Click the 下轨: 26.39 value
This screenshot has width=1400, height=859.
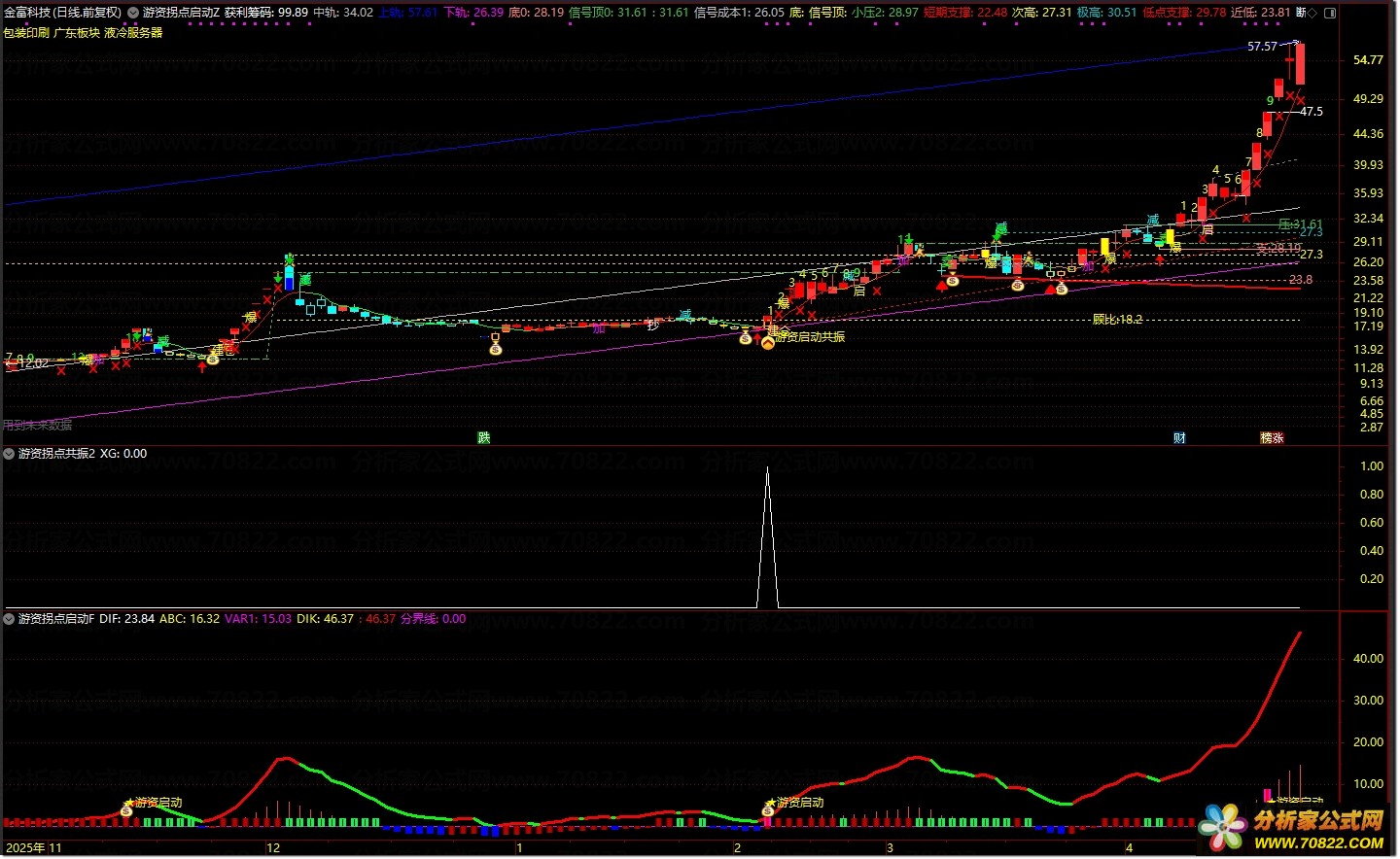tap(473, 13)
